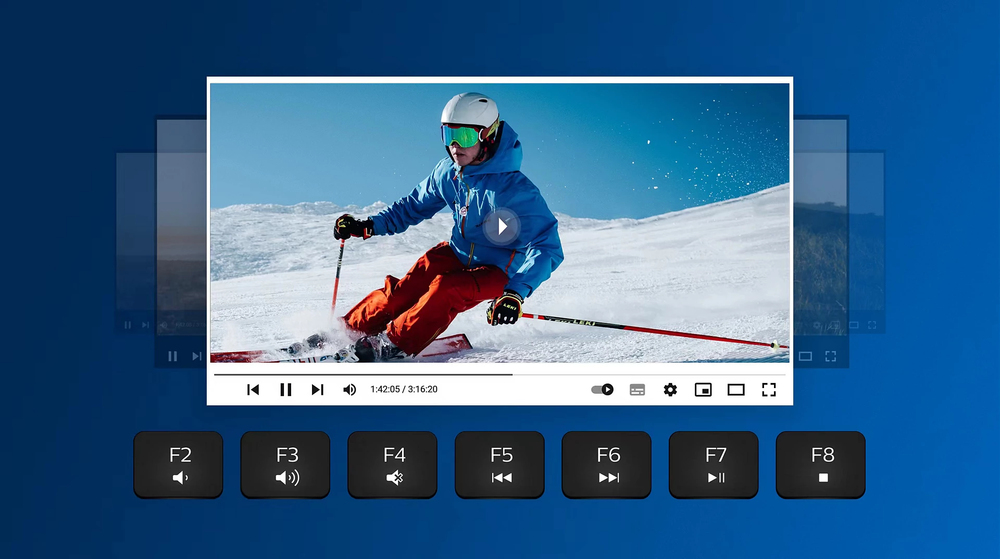Toggle the autoplay switch
Viewport: 1000px width, 559px height.
602,390
